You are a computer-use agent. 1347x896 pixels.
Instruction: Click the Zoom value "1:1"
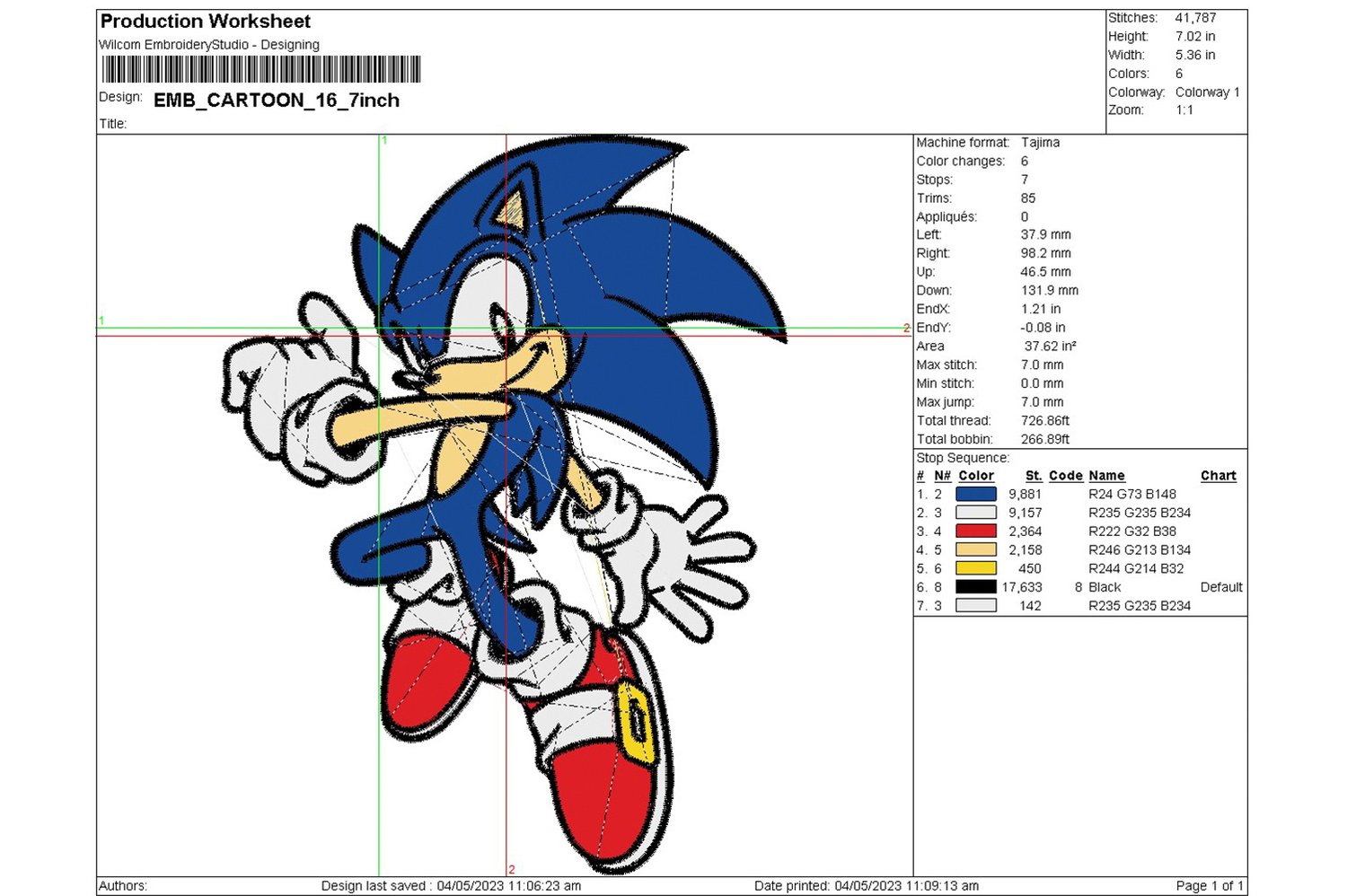1184,110
